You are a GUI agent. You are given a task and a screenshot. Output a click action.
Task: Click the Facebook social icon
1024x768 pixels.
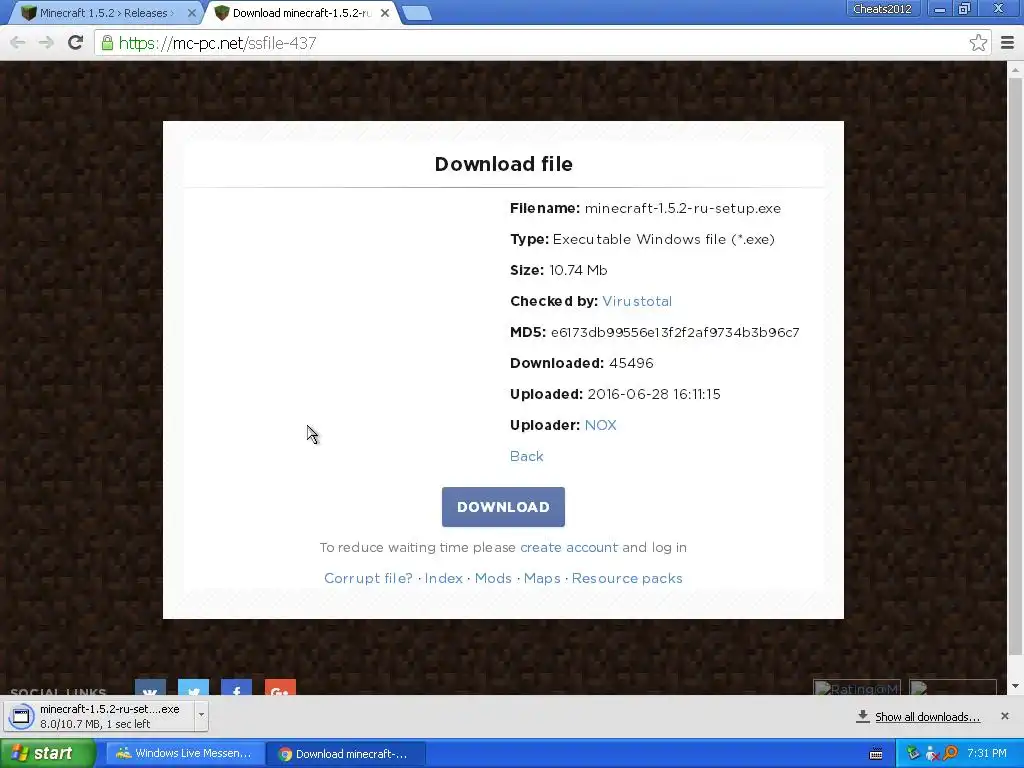pos(236,688)
